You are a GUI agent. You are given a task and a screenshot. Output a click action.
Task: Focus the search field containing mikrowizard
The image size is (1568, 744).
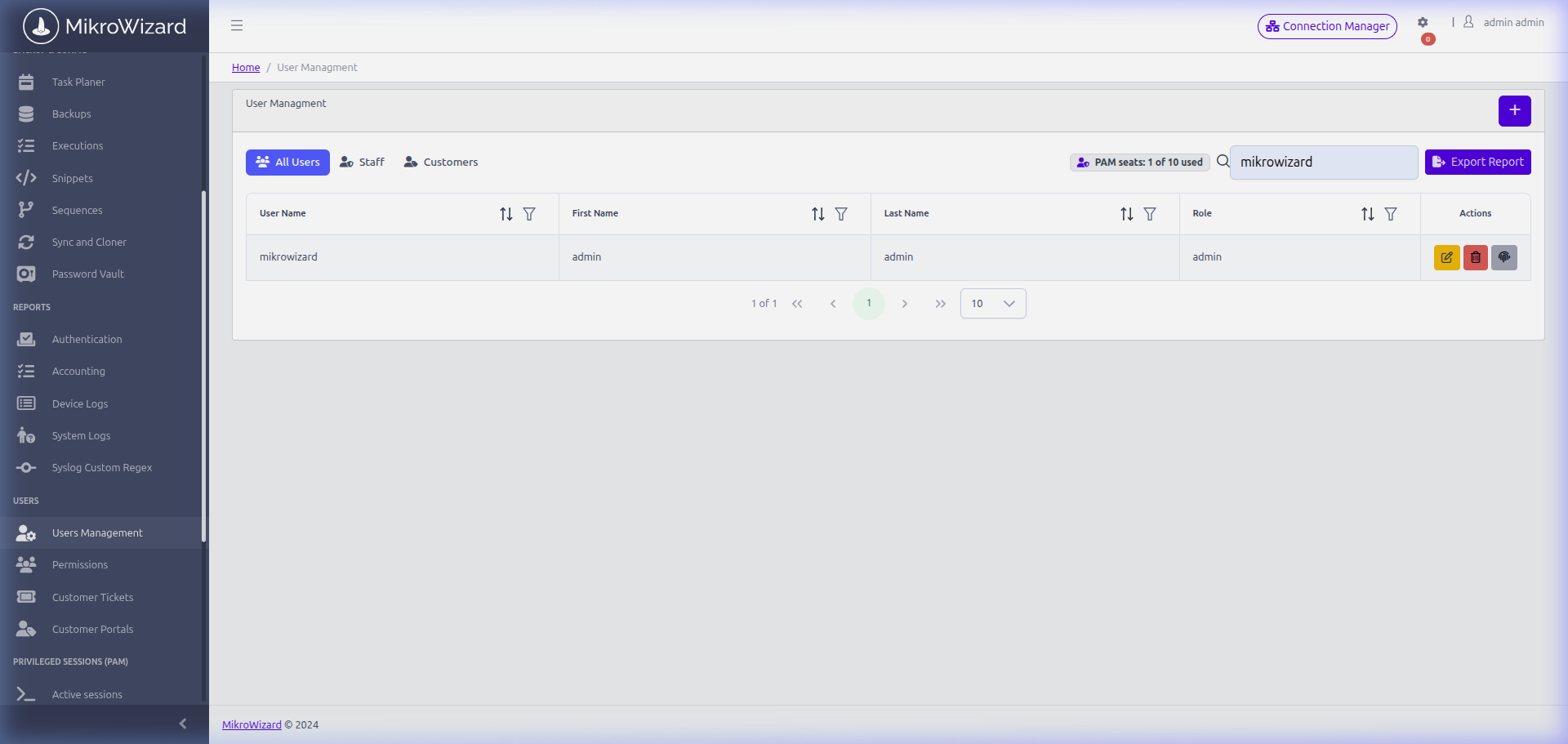pyautogui.click(x=1324, y=163)
